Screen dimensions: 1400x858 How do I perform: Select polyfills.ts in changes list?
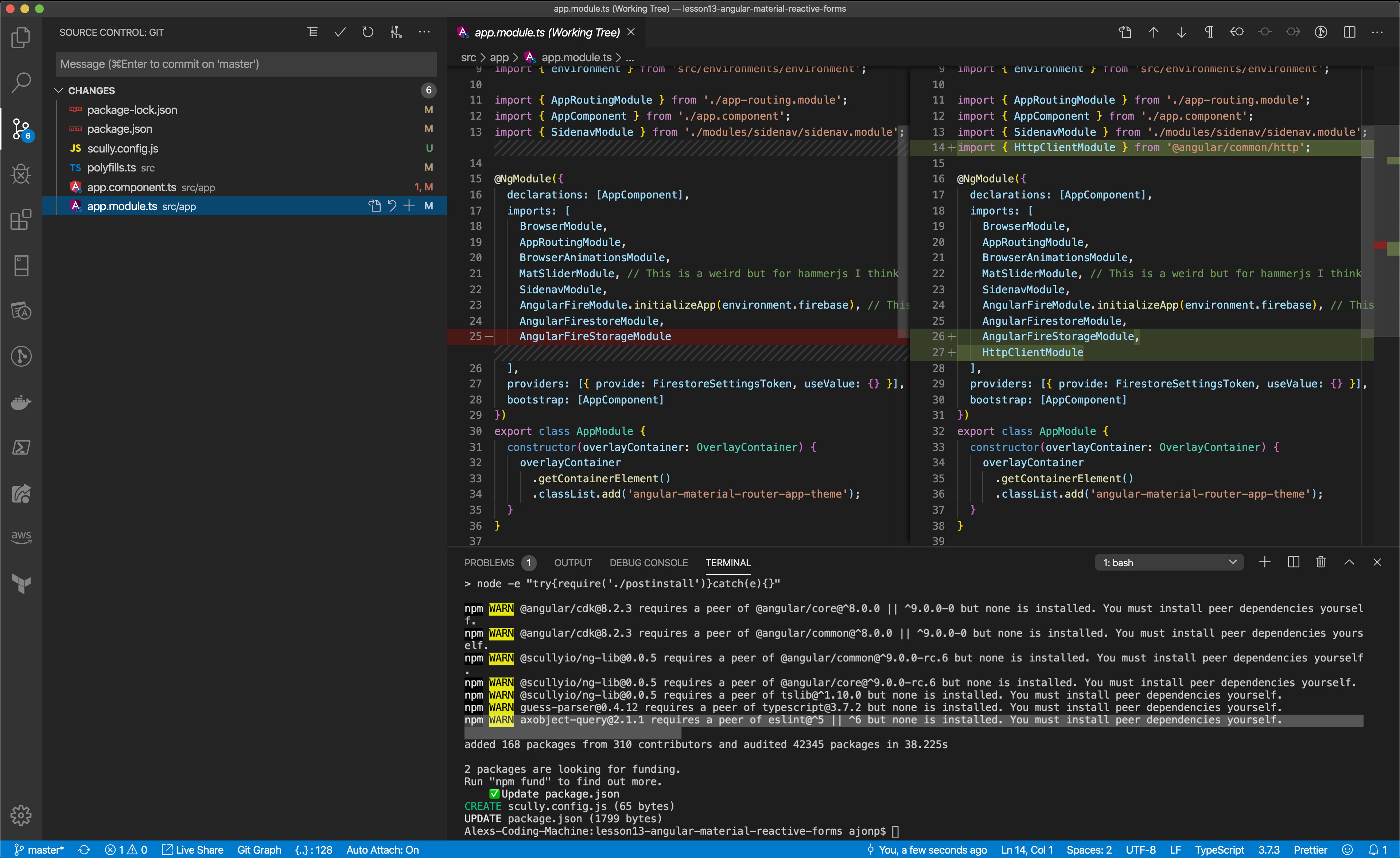click(x=245, y=168)
